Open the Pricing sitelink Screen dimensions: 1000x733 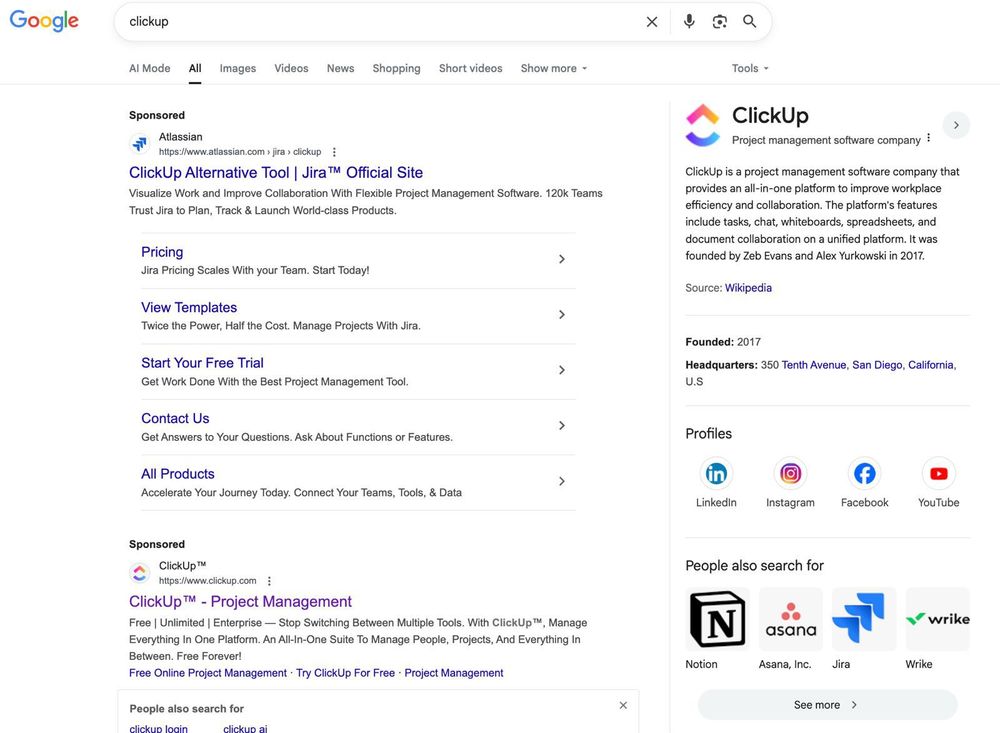[162, 252]
